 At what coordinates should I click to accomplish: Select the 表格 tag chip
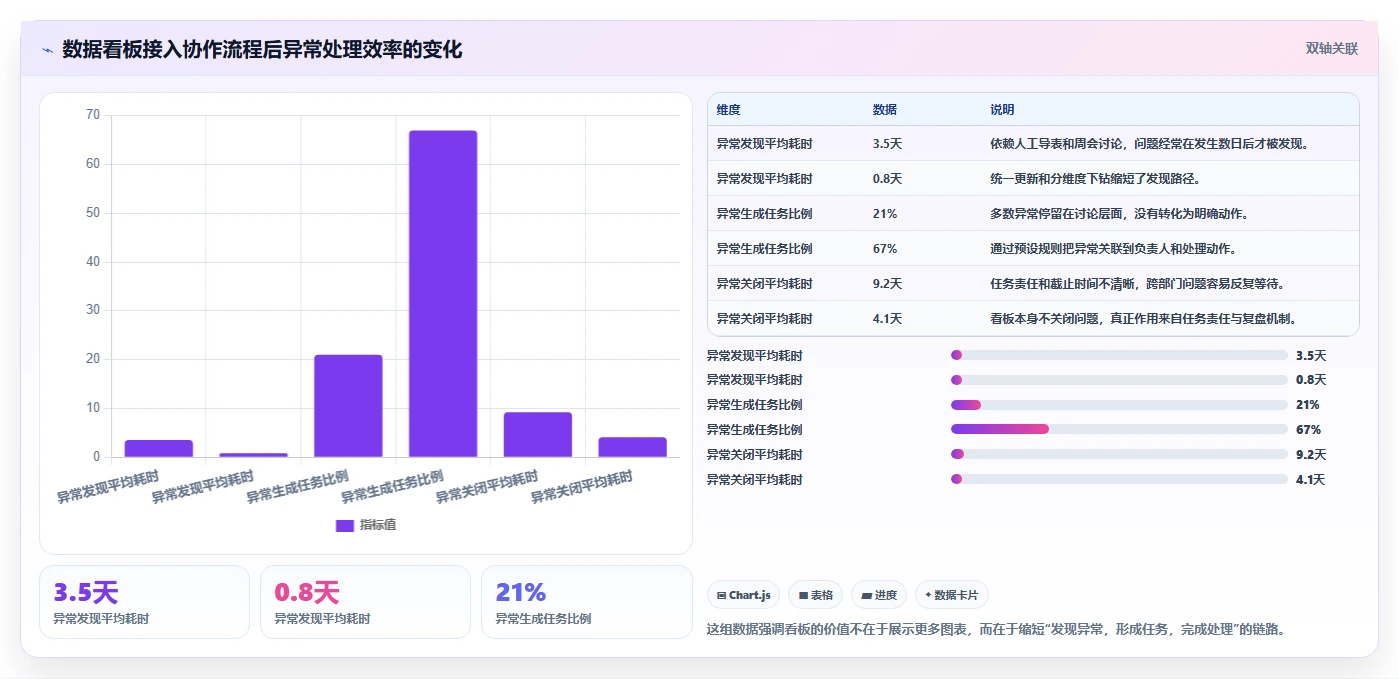tap(816, 595)
